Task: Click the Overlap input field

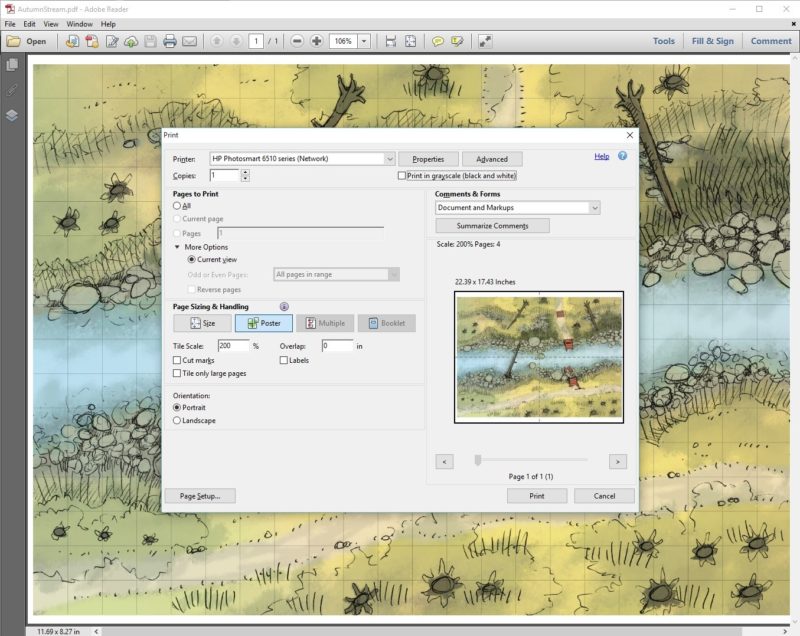Action: [337, 346]
